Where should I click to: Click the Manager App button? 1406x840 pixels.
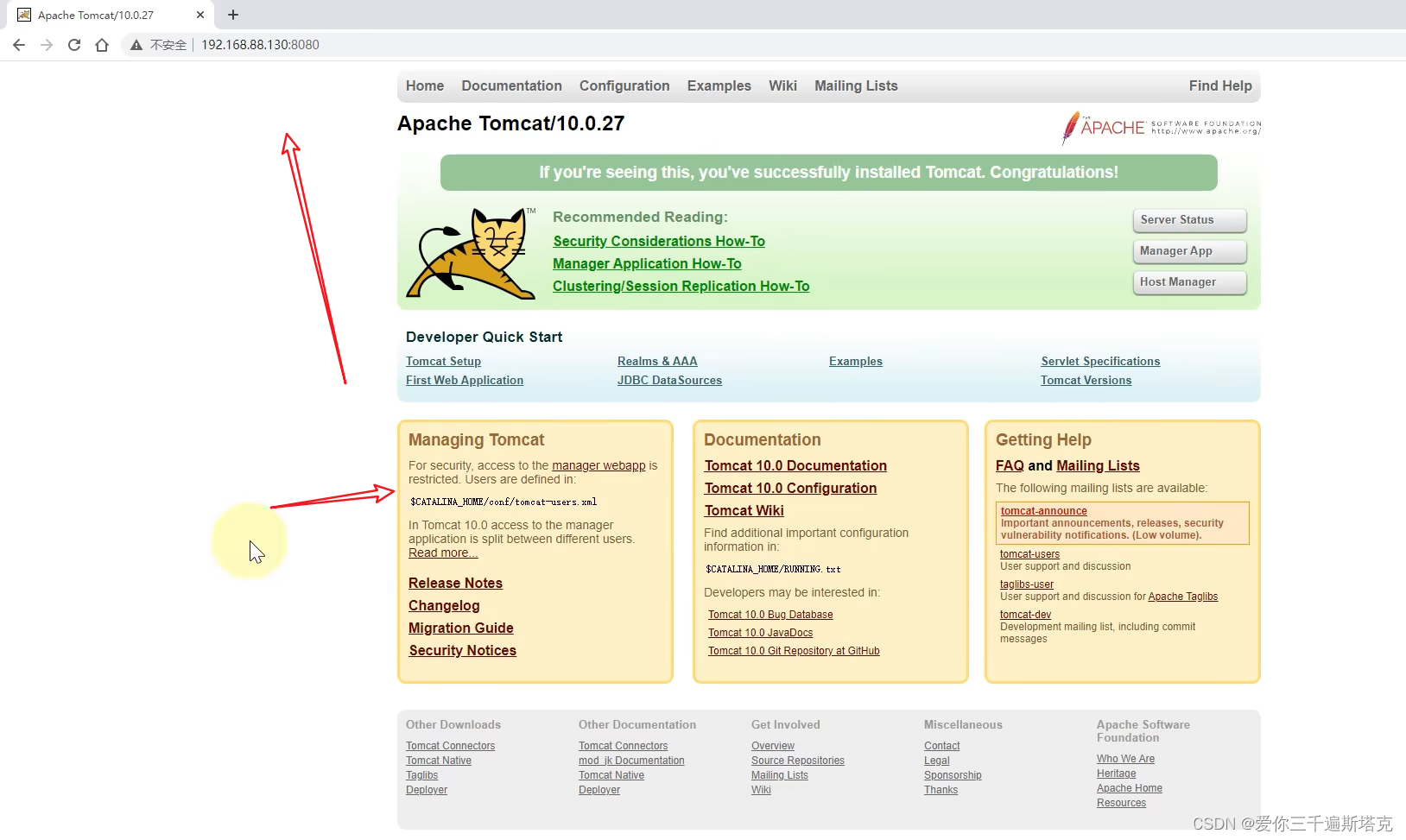(1190, 251)
